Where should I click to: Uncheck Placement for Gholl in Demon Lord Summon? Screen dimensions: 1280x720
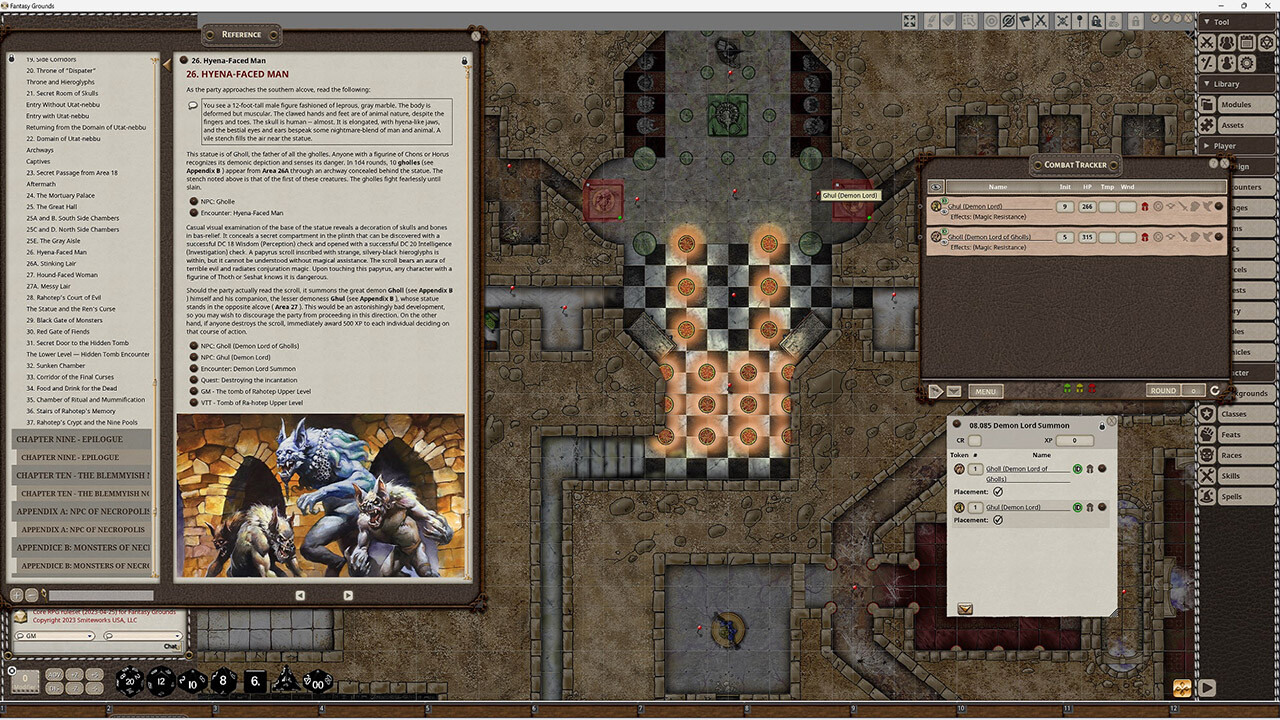click(x=997, y=492)
